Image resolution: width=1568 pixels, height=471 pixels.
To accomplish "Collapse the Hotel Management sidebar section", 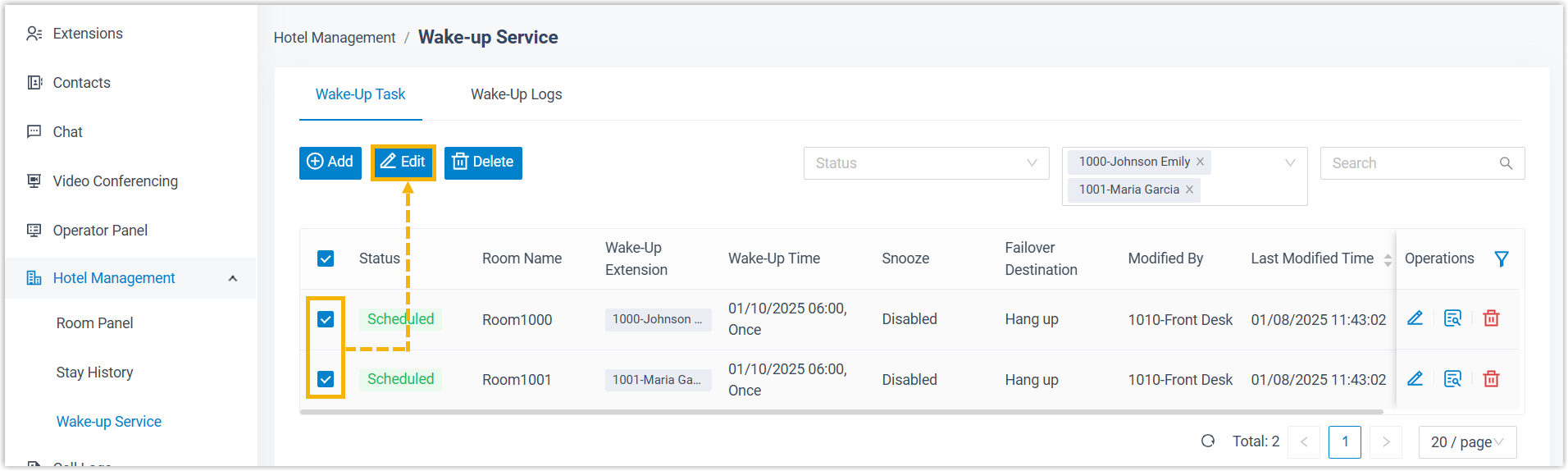I will 233,278.
